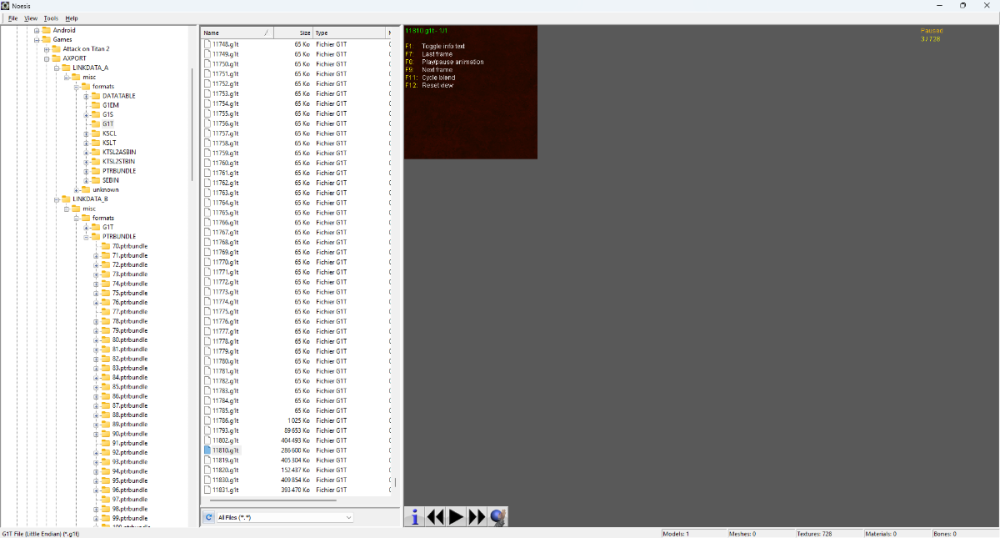The width and height of the screenshot is (1000, 538).
Task: Click the next frame fast-forward button
Action: tap(477, 516)
